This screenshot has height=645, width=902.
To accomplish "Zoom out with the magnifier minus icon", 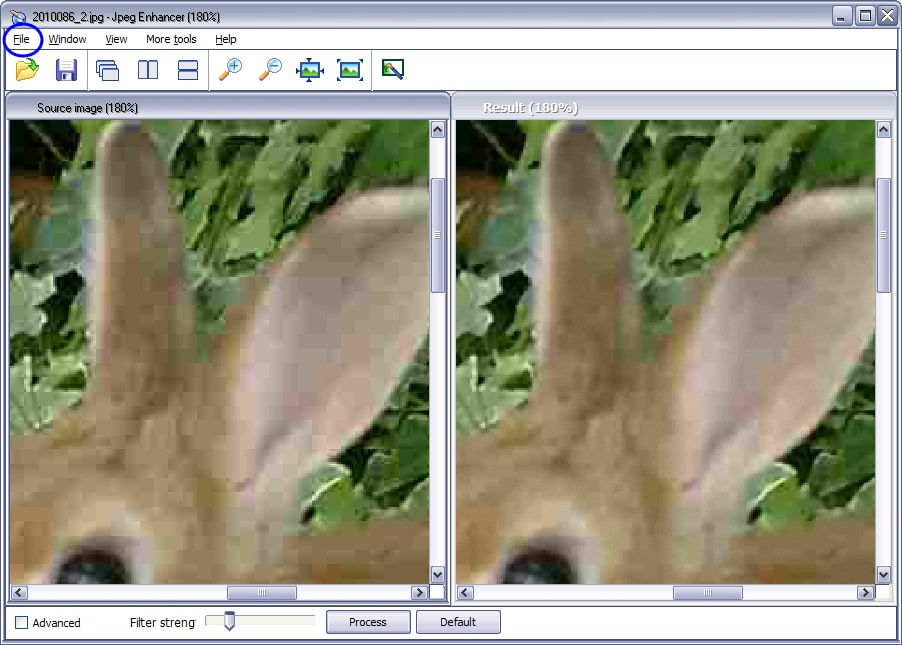I will pos(270,70).
